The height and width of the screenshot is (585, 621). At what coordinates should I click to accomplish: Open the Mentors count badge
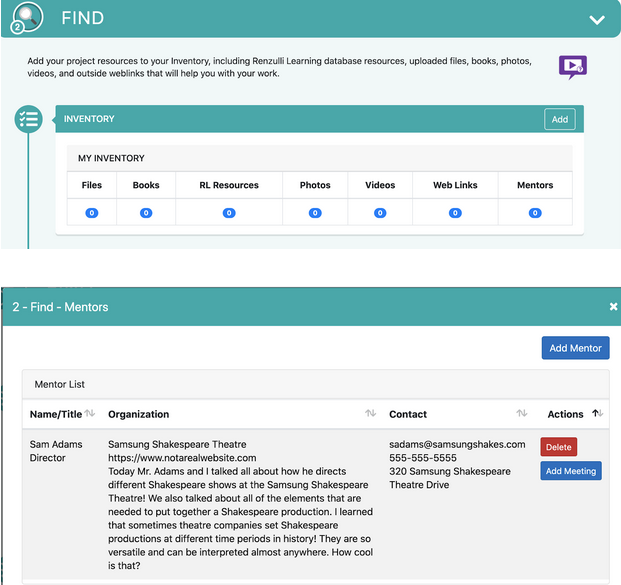[535, 213]
